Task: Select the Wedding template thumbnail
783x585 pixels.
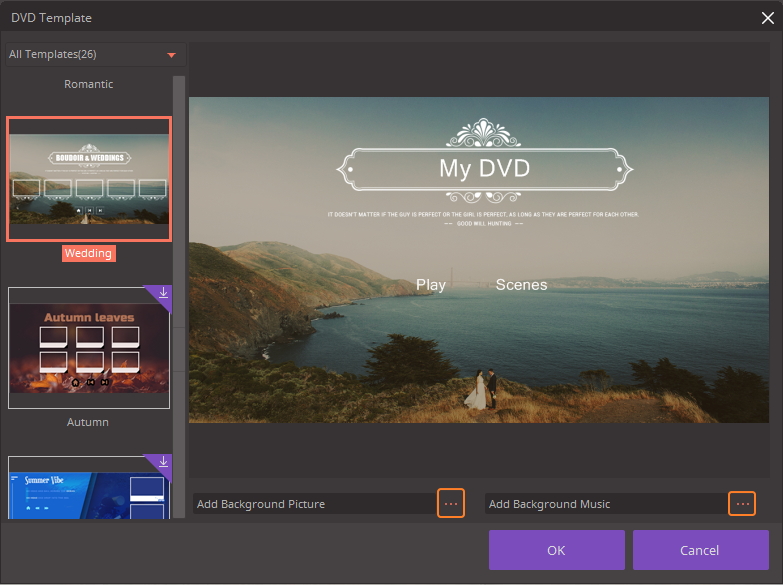Action: click(89, 179)
